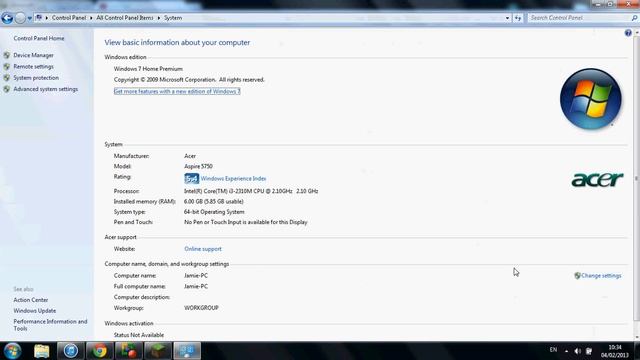Click shield icon beside System protection
This screenshot has width=640, height=360.
click(7, 78)
